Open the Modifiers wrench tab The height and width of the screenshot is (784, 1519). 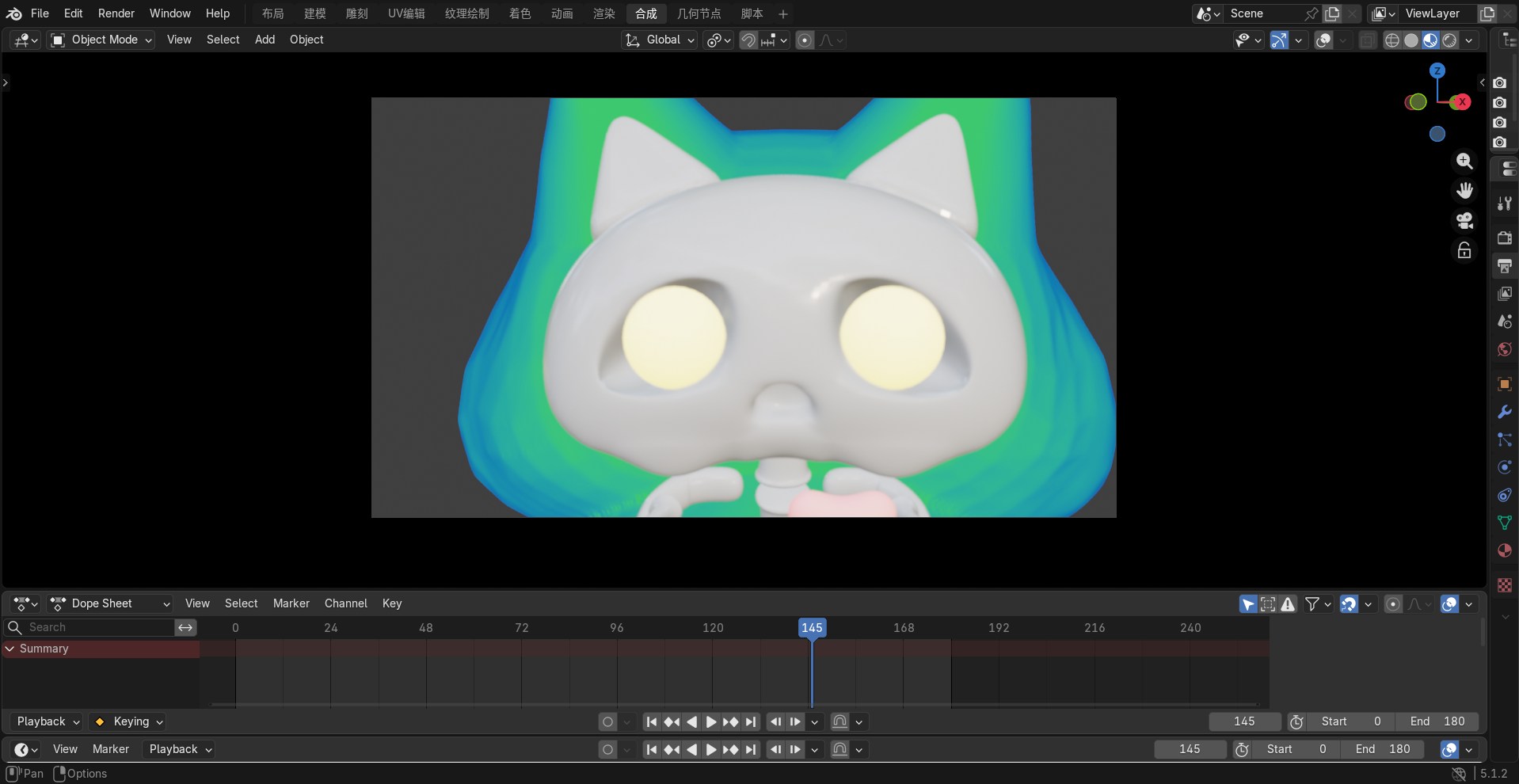1505,412
